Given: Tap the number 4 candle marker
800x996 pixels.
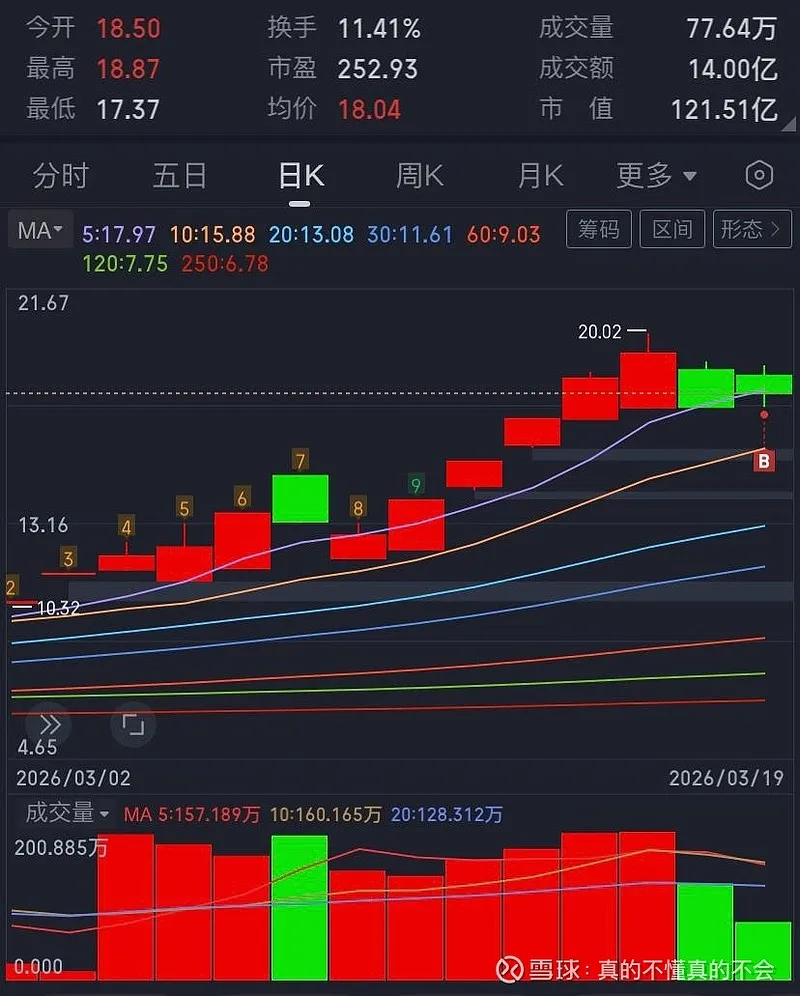Looking at the screenshot, I should click(x=126, y=526).
